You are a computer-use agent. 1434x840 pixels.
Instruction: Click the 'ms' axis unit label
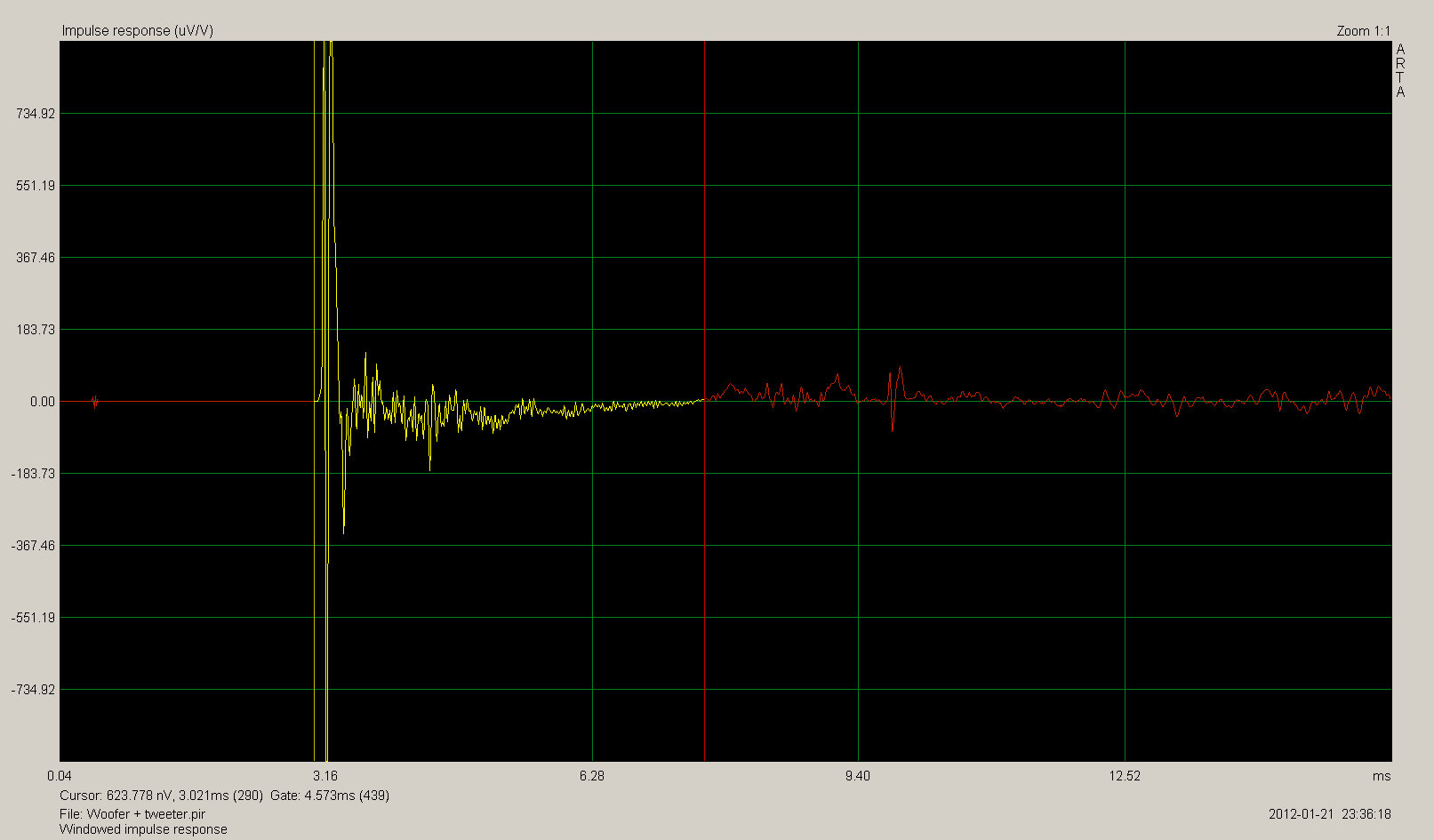pos(1382,776)
